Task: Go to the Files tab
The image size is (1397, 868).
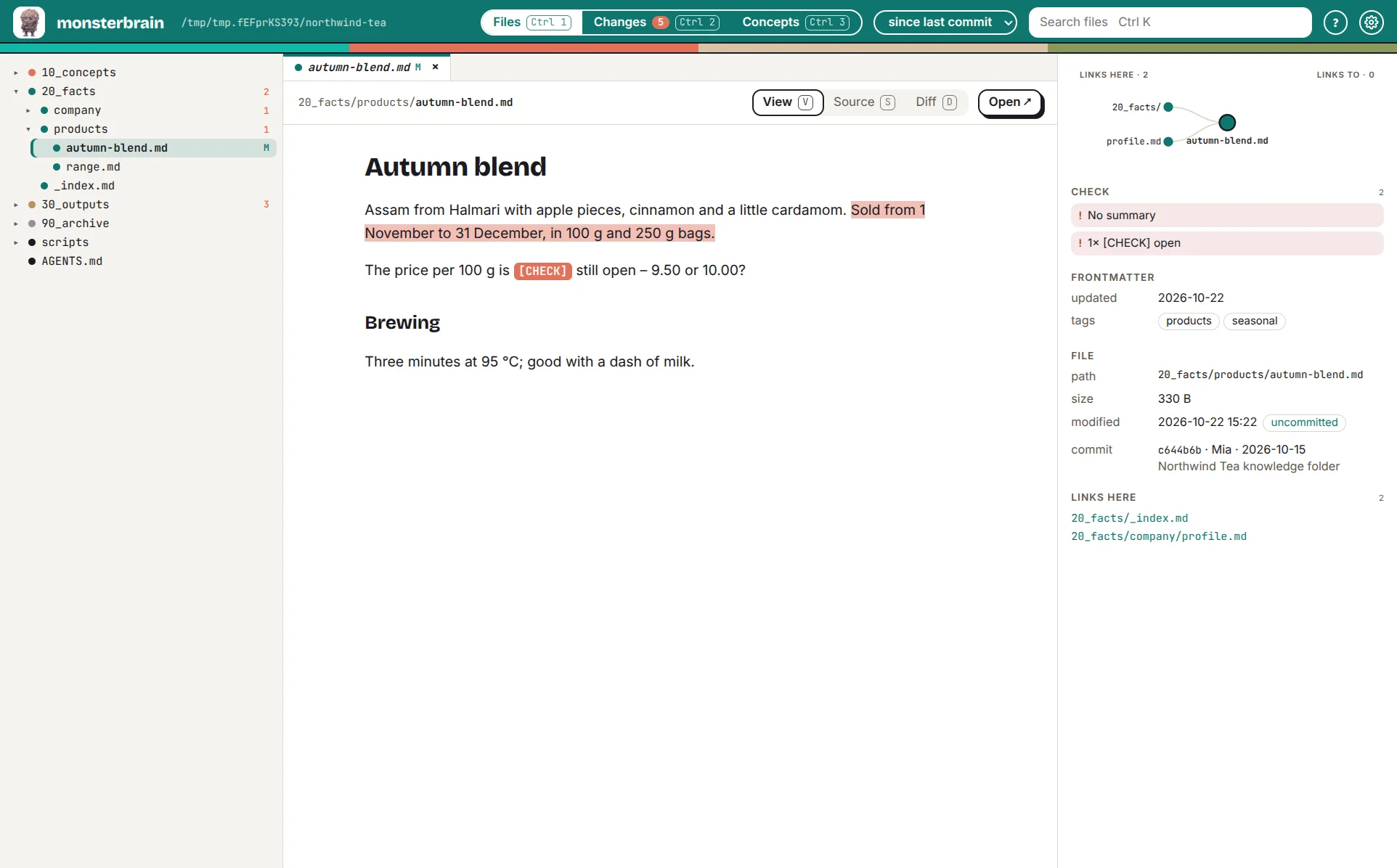Action: [x=532, y=22]
